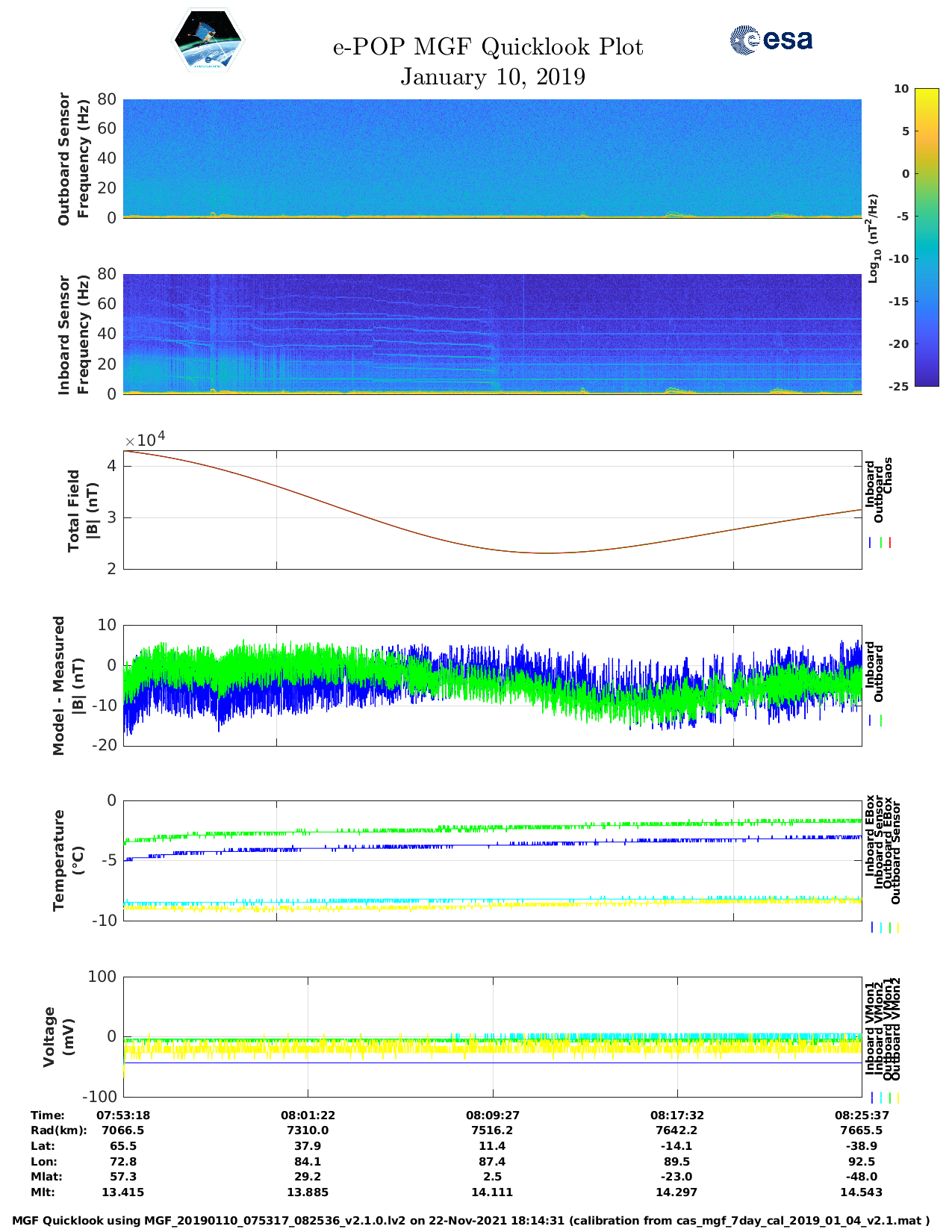The height and width of the screenshot is (1232, 952).
Task: Click cyan Inboard Sensor marker in Temperature legend
Action: coord(881,927)
